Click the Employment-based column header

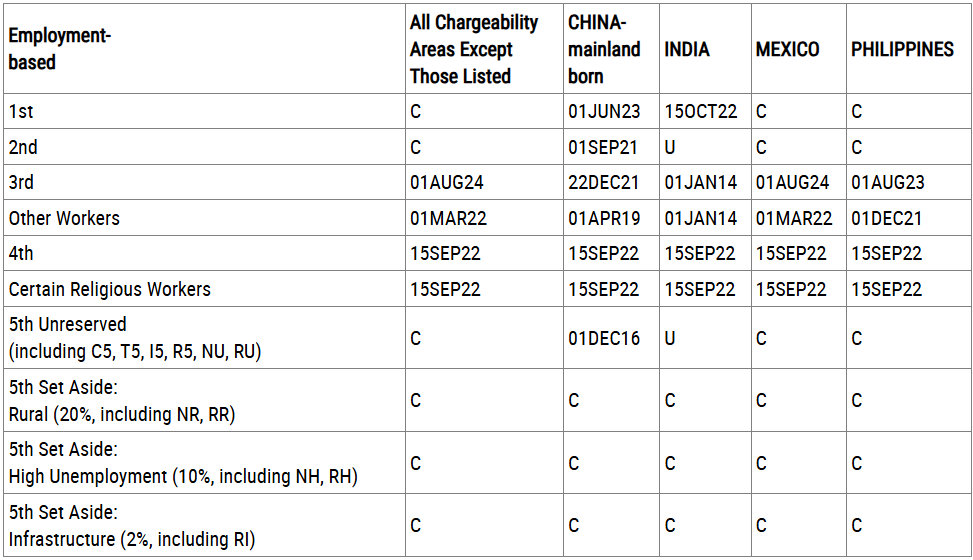click(60, 49)
